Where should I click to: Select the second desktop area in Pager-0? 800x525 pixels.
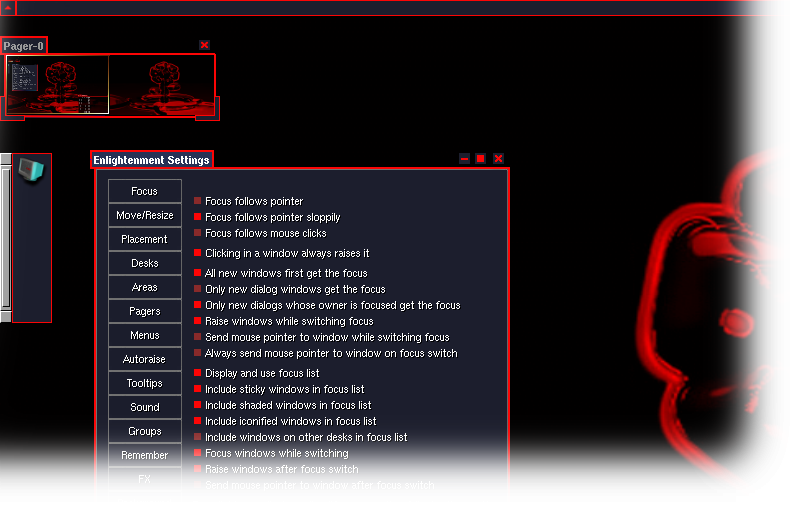[161, 85]
